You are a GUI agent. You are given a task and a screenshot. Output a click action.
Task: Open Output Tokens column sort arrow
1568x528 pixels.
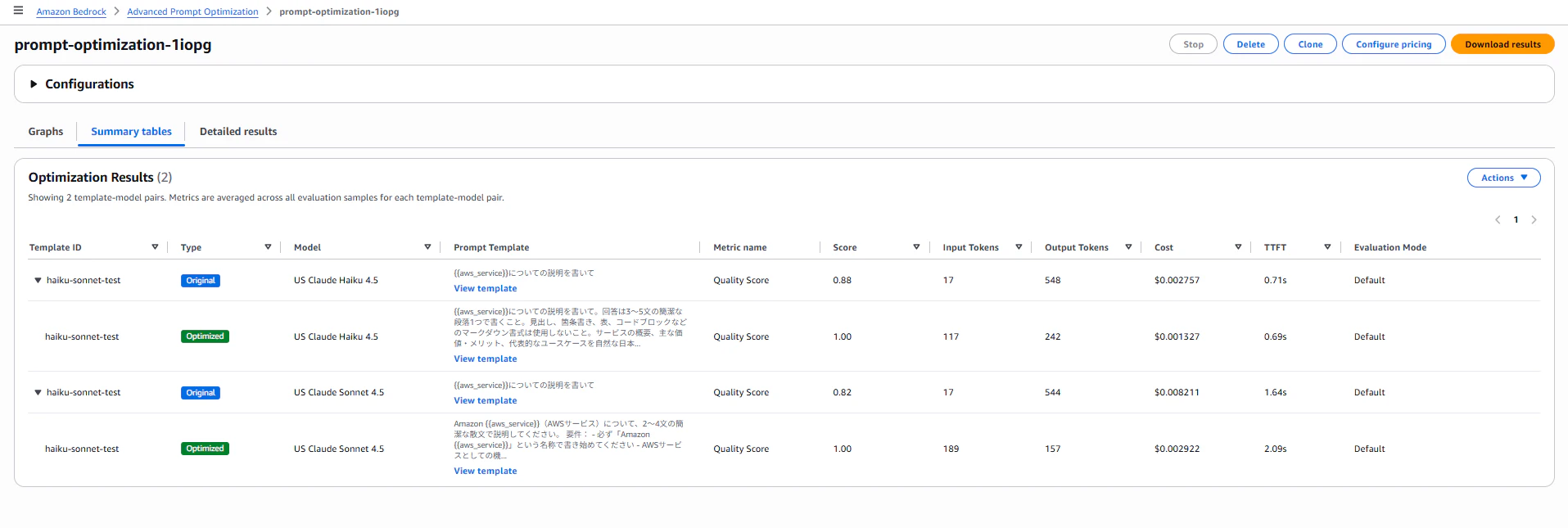click(x=1128, y=247)
